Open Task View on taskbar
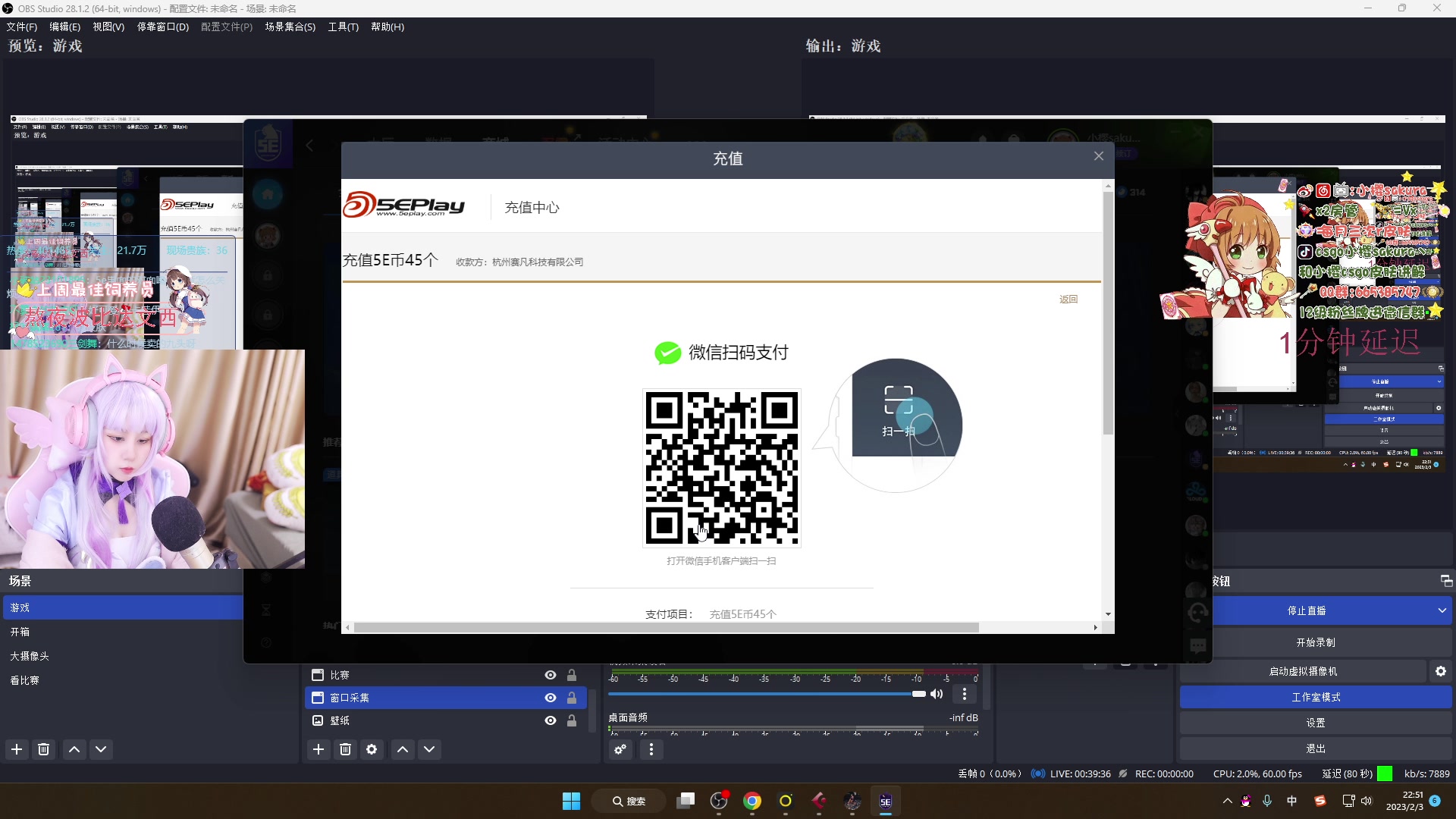Image resolution: width=1456 pixels, height=819 pixels. tap(686, 801)
